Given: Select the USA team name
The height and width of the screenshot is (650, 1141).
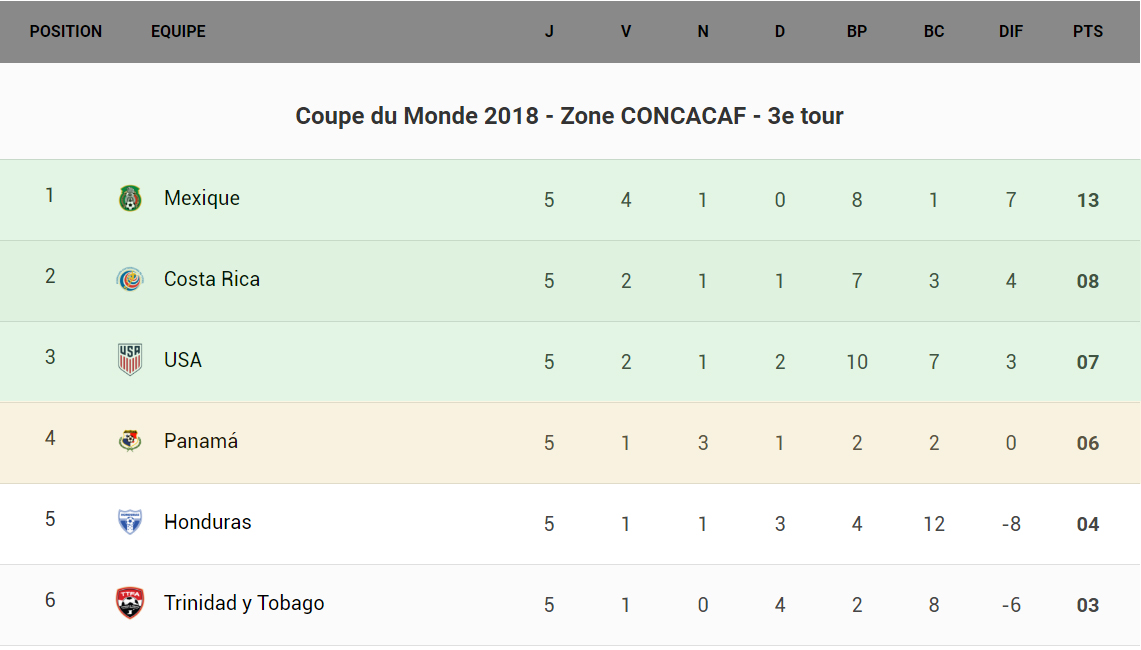Looking at the screenshot, I should pos(183,360).
